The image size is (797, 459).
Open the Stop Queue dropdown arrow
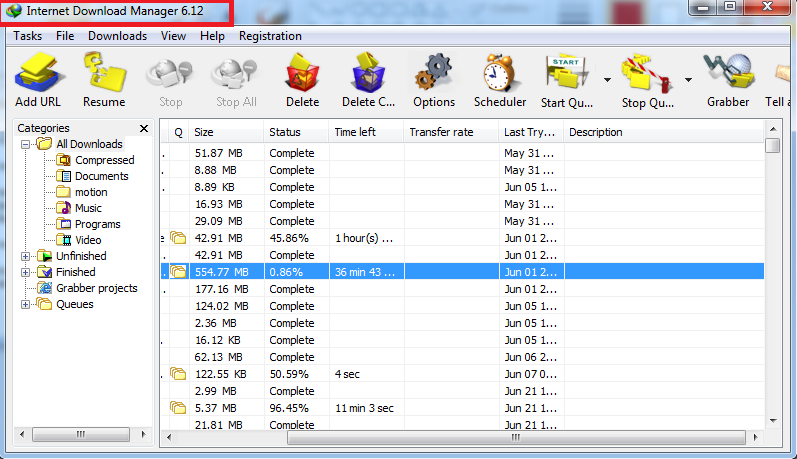688,80
